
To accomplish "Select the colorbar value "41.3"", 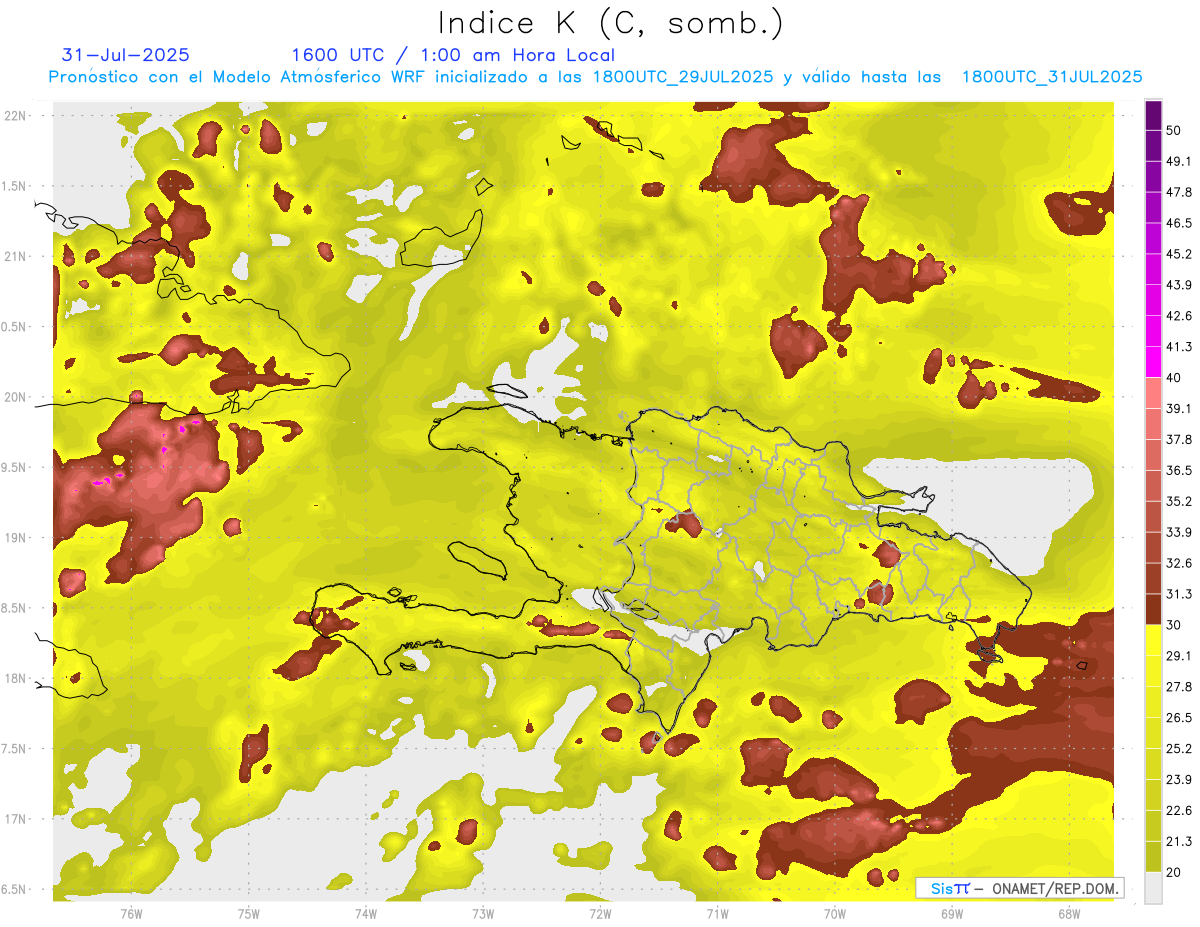I will coord(1178,347).
